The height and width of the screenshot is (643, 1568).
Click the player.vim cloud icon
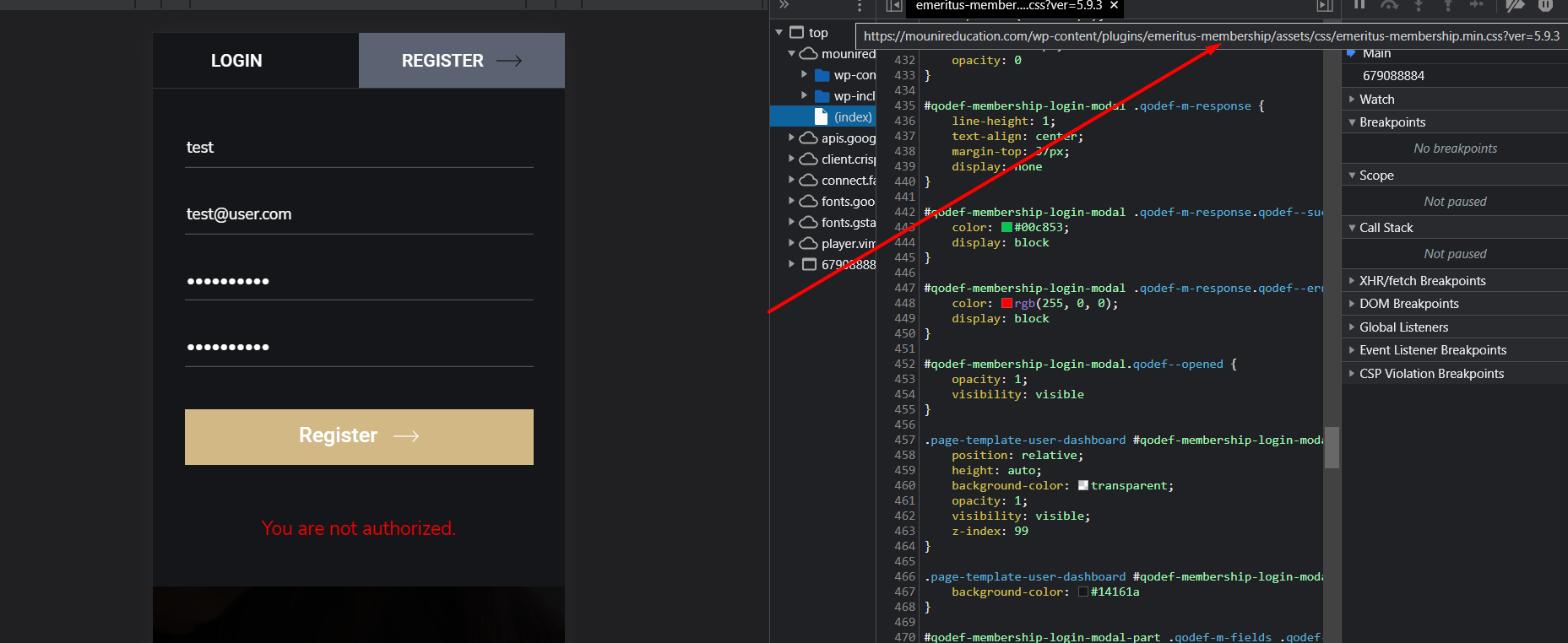click(x=808, y=243)
